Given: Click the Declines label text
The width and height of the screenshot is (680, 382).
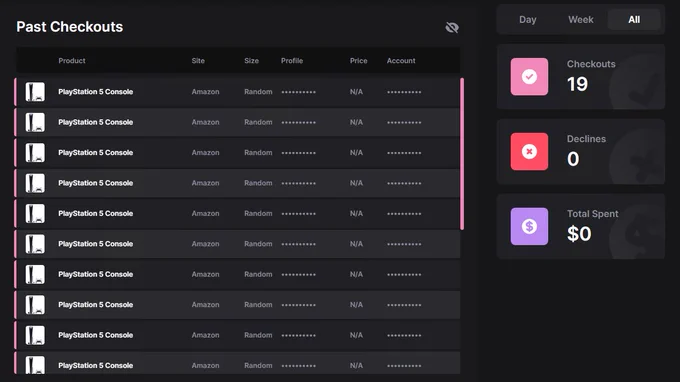Looking at the screenshot, I should pos(586,139).
